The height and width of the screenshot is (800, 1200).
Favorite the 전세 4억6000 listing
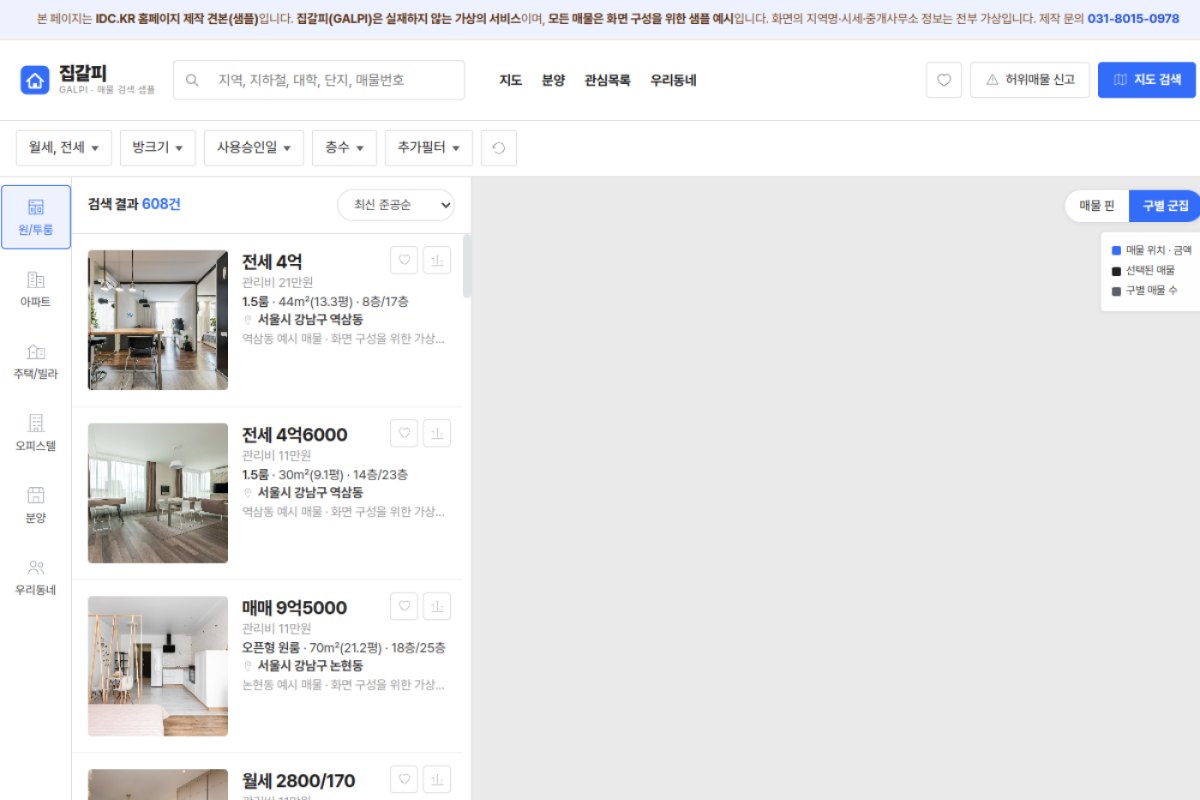[404, 433]
